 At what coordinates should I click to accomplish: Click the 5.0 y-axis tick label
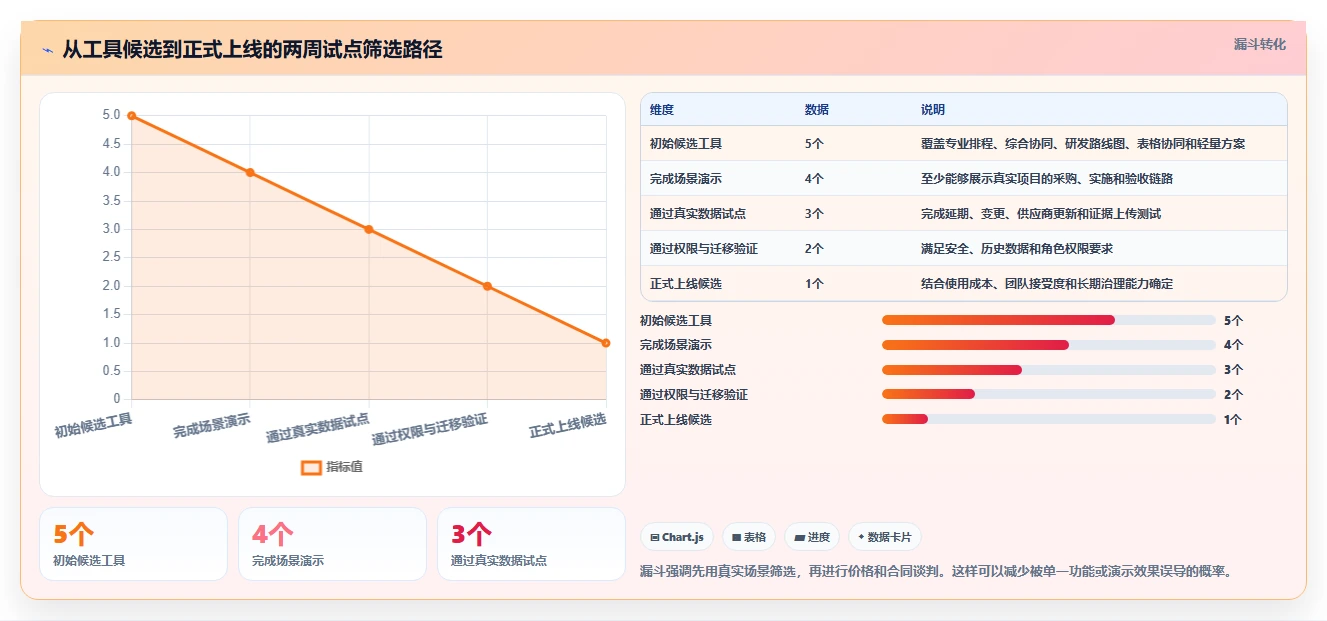pyautogui.click(x=111, y=115)
